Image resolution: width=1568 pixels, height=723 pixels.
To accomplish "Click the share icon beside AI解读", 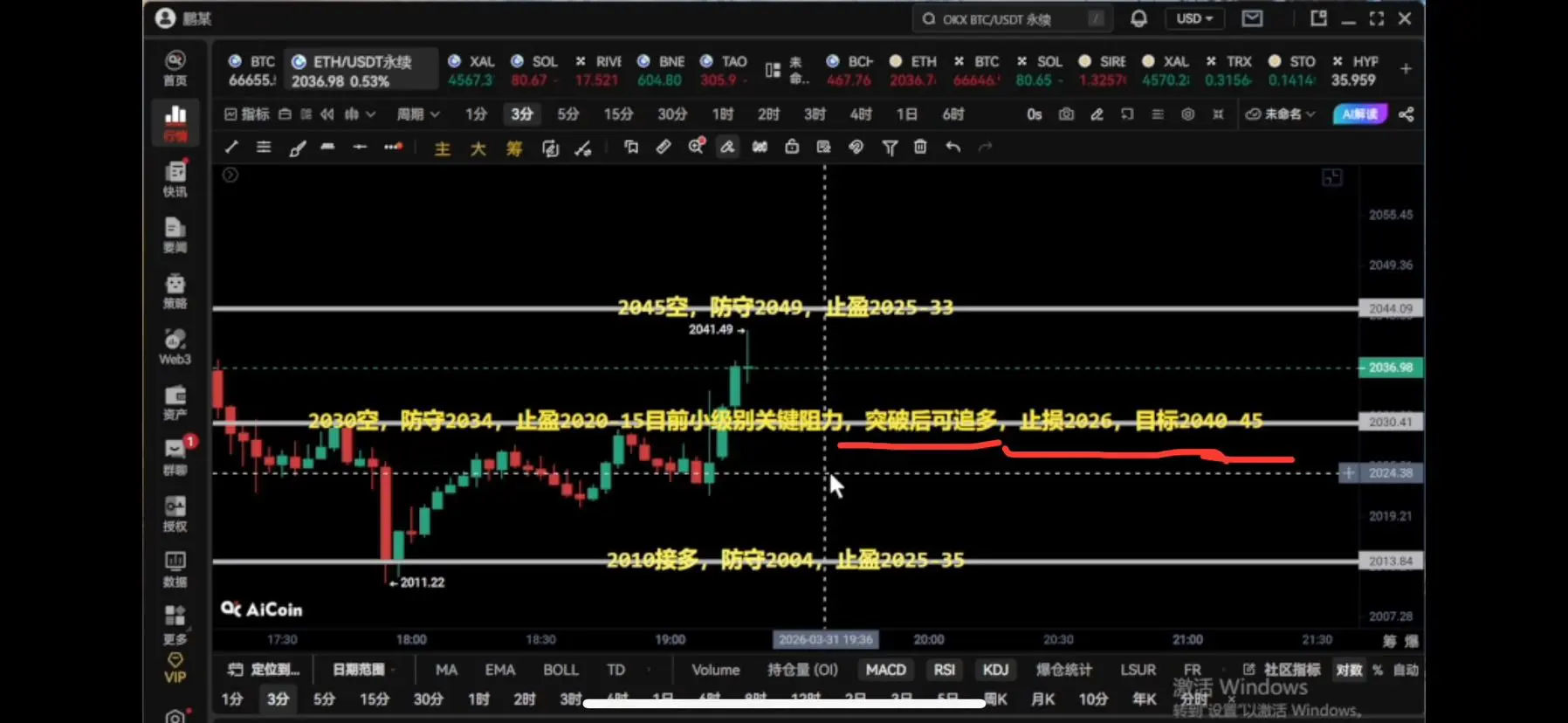I will (x=1406, y=114).
